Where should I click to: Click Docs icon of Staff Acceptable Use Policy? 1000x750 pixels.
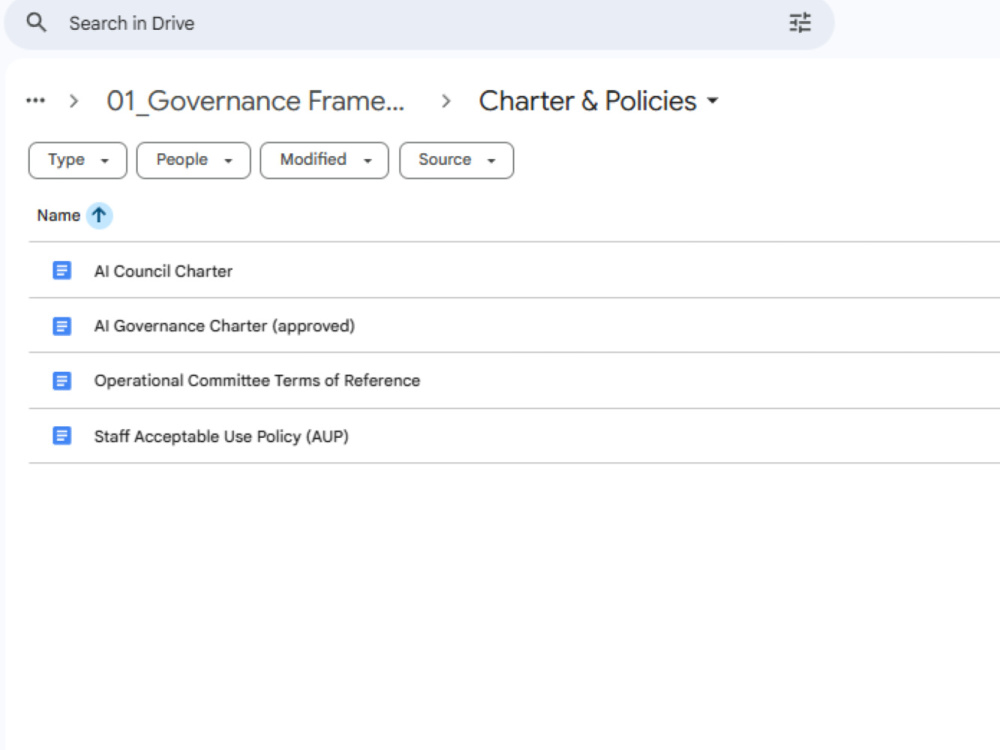point(62,436)
